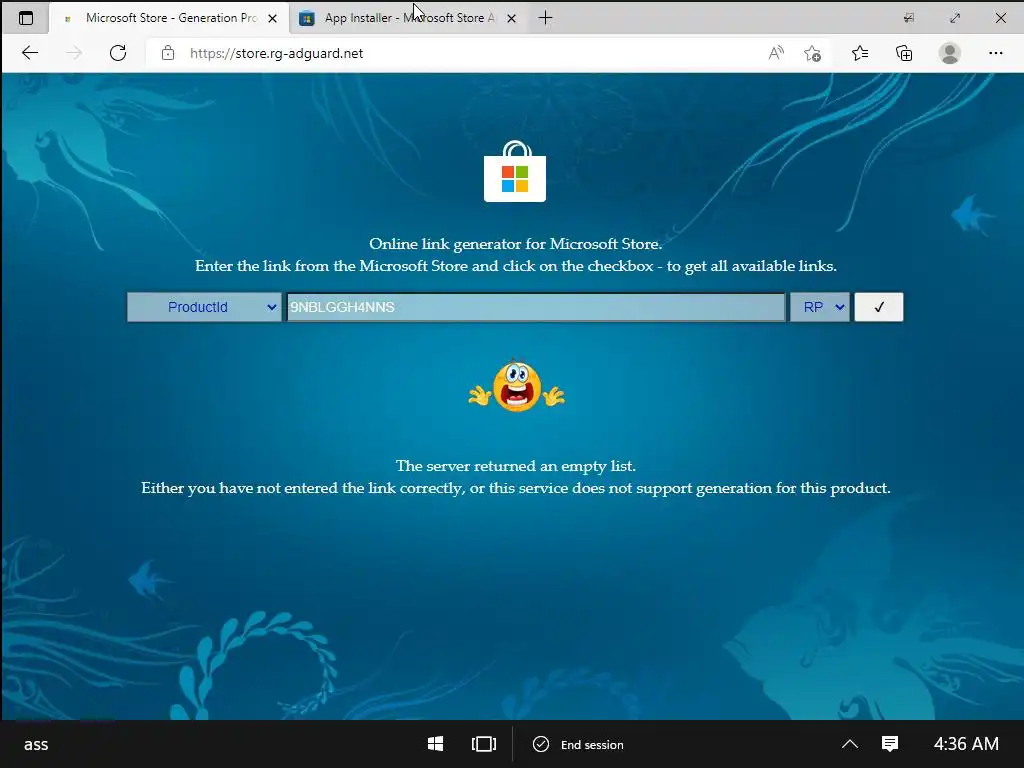The width and height of the screenshot is (1024, 768).
Task: Click 'The server returned an empty list.' text
Action: [x=515, y=466]
